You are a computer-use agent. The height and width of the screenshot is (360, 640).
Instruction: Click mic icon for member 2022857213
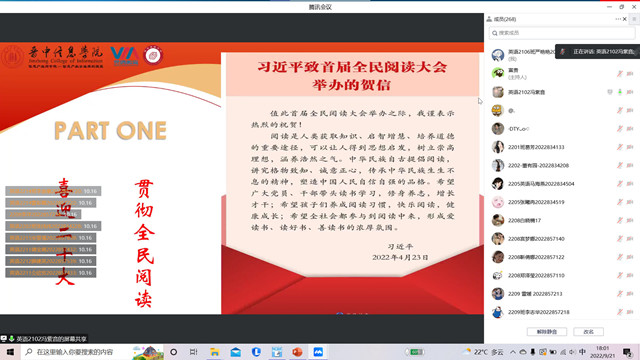(620, 294)
